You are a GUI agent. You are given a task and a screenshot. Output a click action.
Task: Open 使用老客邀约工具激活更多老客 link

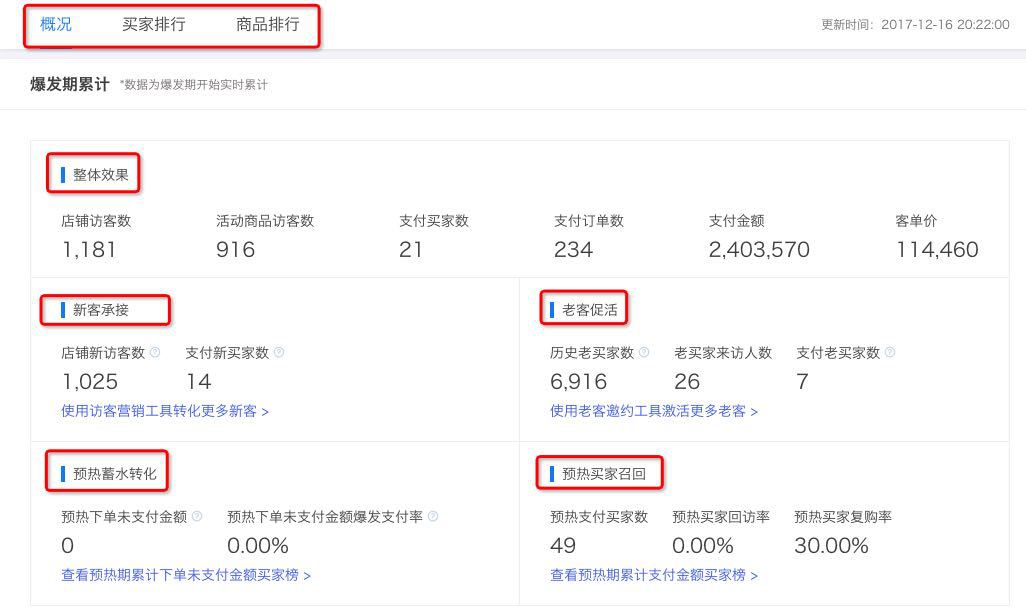(x=650, y=410)
